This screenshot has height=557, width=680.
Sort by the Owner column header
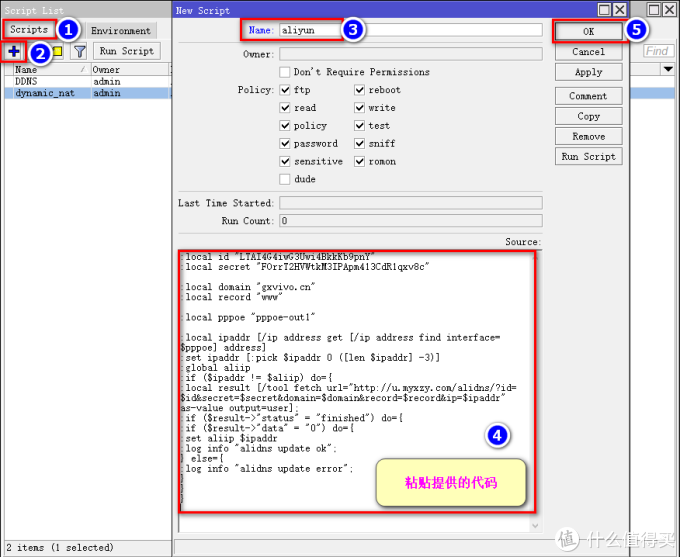coord(130,69)
